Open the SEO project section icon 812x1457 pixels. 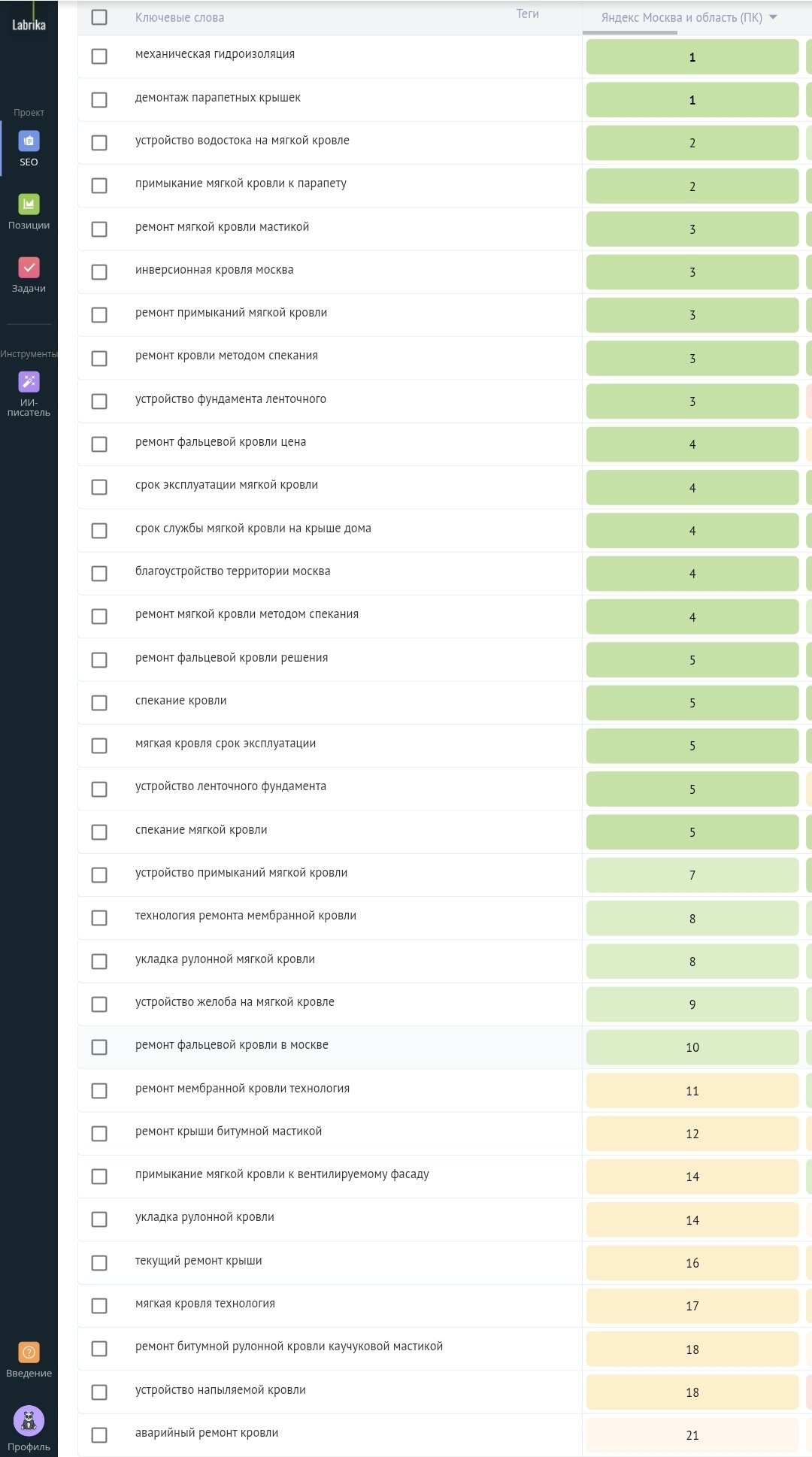point(29,141)
